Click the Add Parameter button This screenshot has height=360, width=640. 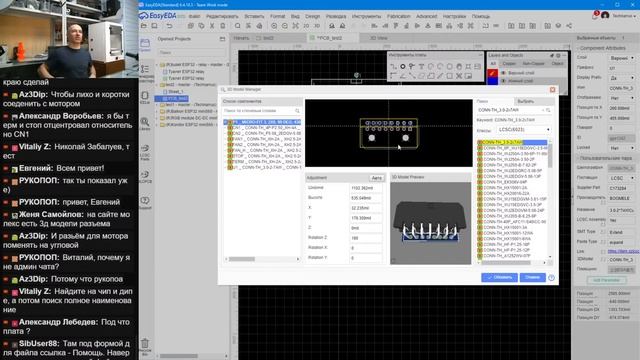(x=606, y=280)
